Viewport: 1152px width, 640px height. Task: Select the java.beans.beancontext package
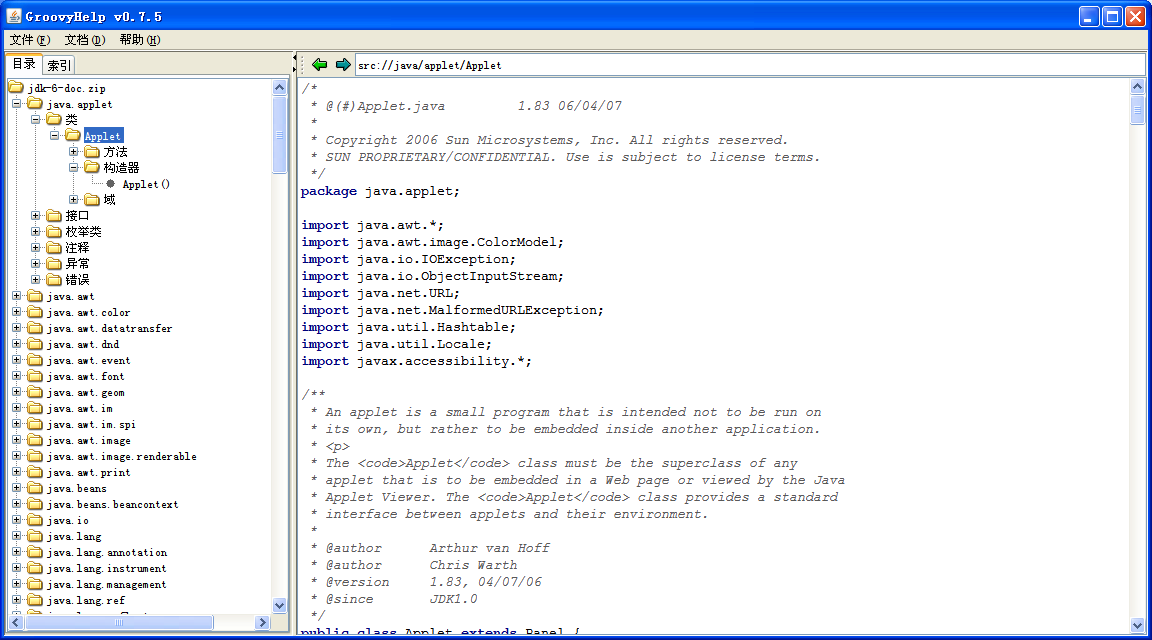[x=112, y=504]
